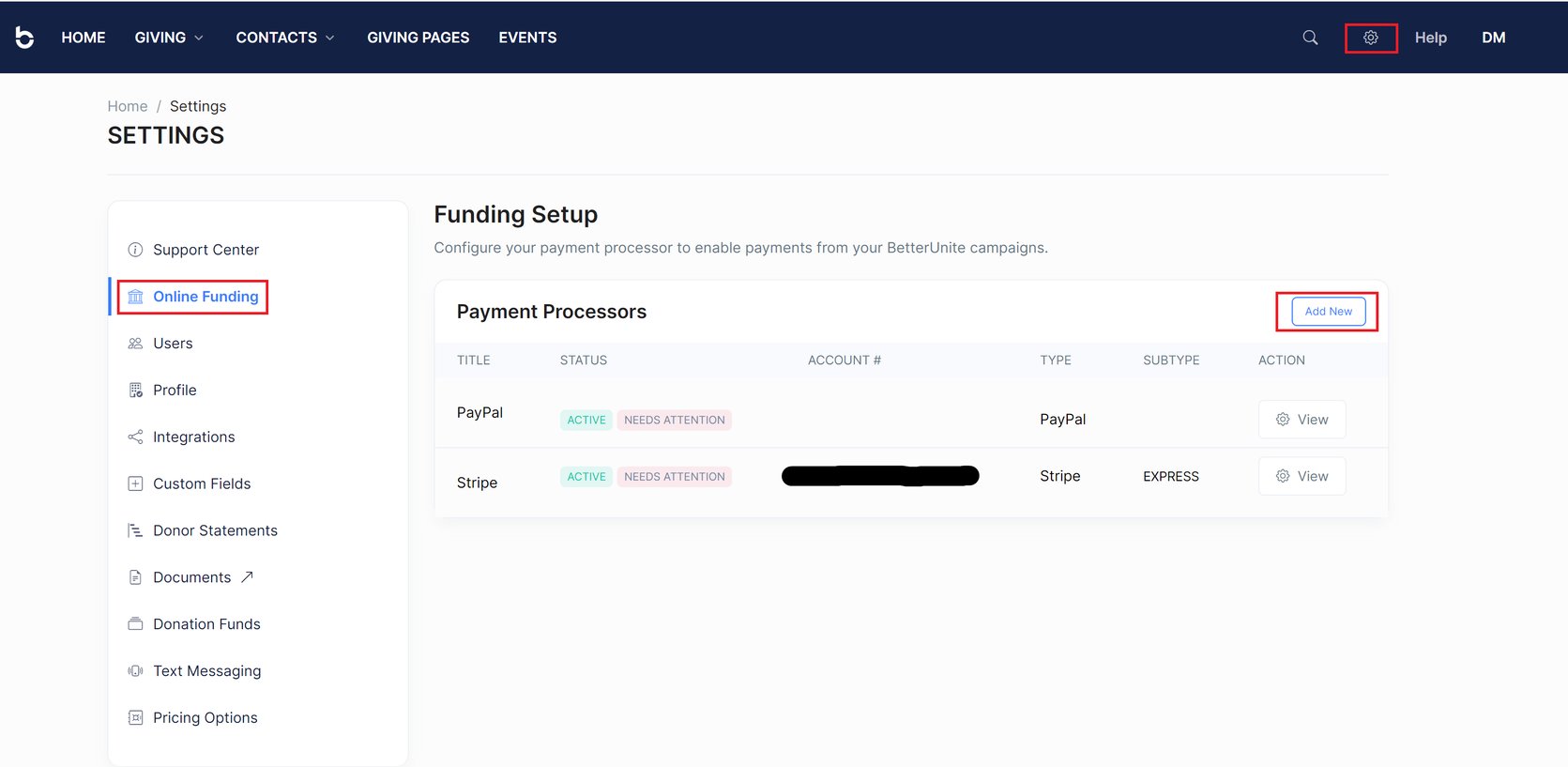1568x767 pixels.
Task: Click the Custom Fields plus-box icon
Action: coord(135,484)
